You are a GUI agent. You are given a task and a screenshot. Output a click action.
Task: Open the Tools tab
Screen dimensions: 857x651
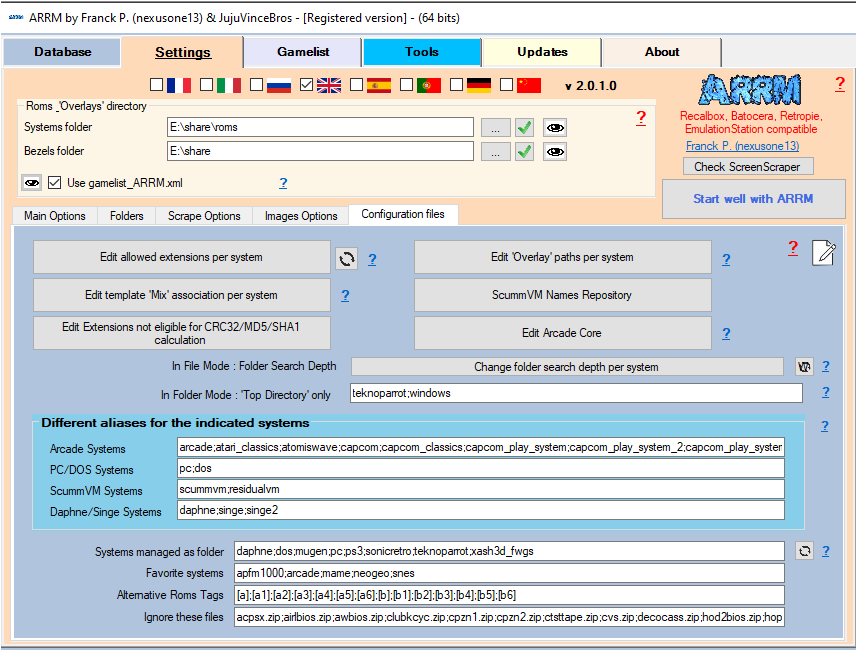click(422, 52)
